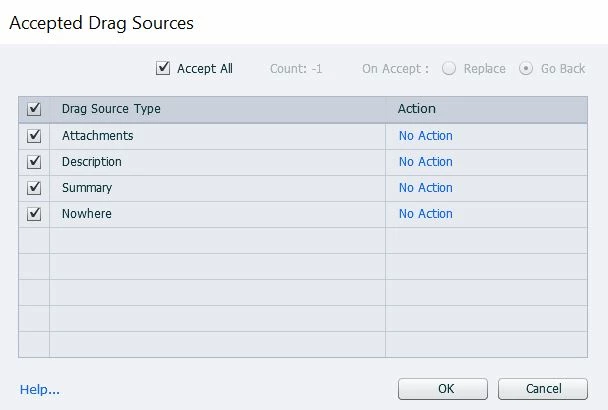Image resolution: width=608 pixels, height=410 pixels.
Task: Click the Drag Source Type column header
Action: (111, 109)
